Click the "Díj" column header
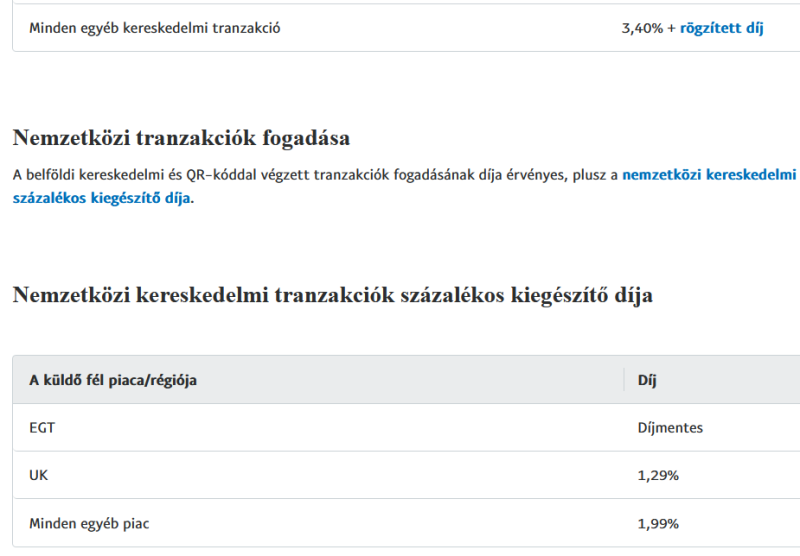 click(646, 381)
